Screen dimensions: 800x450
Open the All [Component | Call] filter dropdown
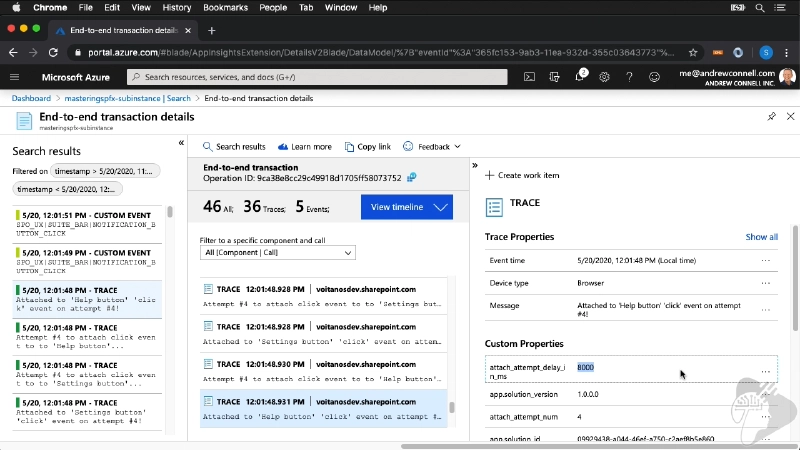[x=278, y=253]
